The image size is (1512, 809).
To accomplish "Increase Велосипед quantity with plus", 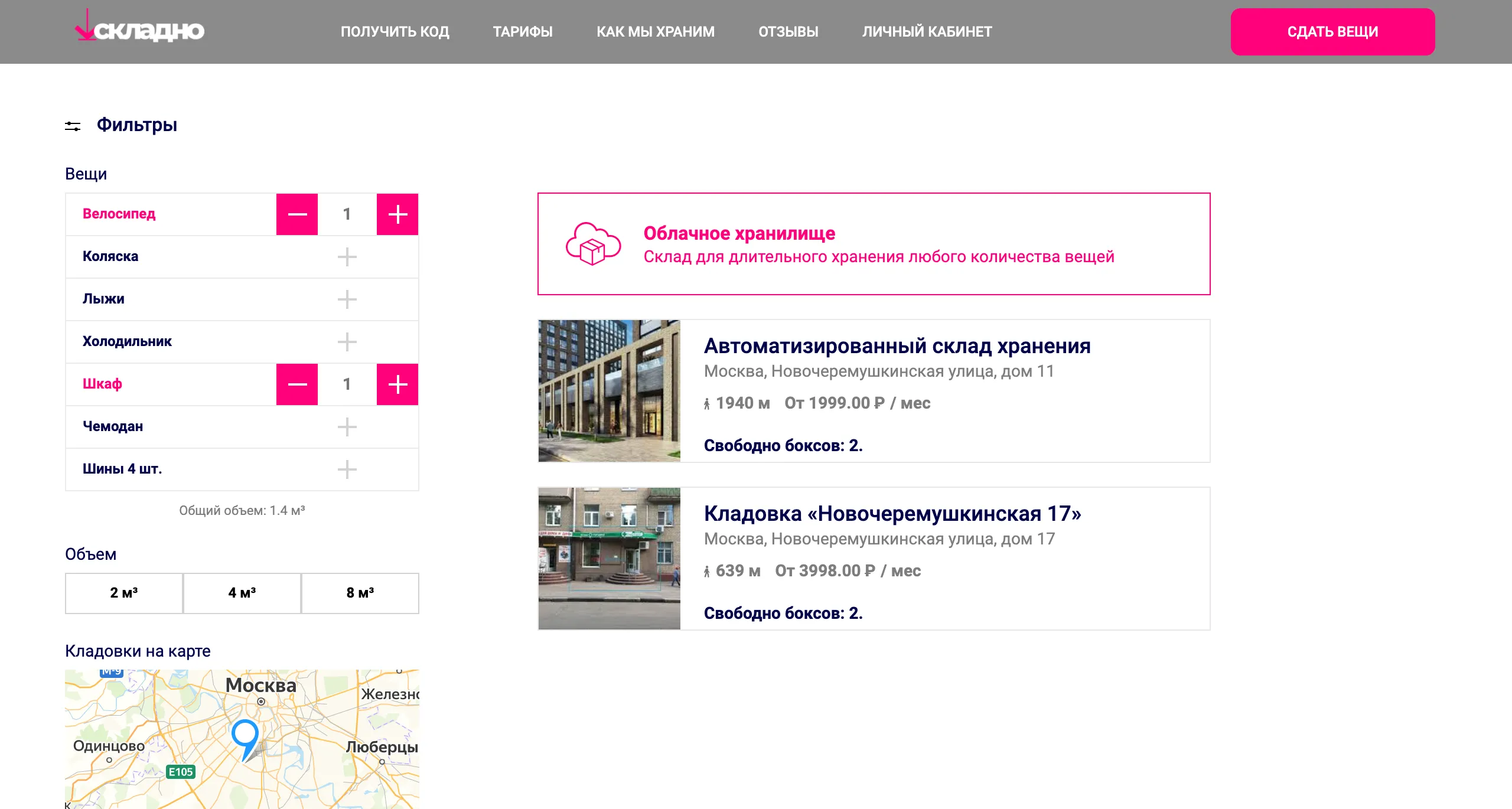I will click(397, 214).
